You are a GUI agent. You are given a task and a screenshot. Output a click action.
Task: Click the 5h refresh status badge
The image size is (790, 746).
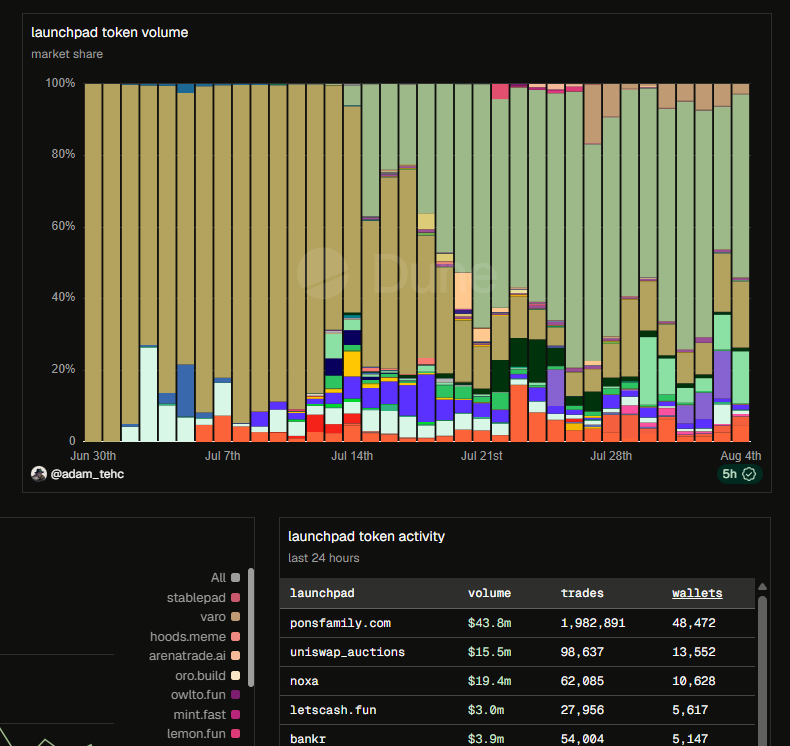coord(739,474)
